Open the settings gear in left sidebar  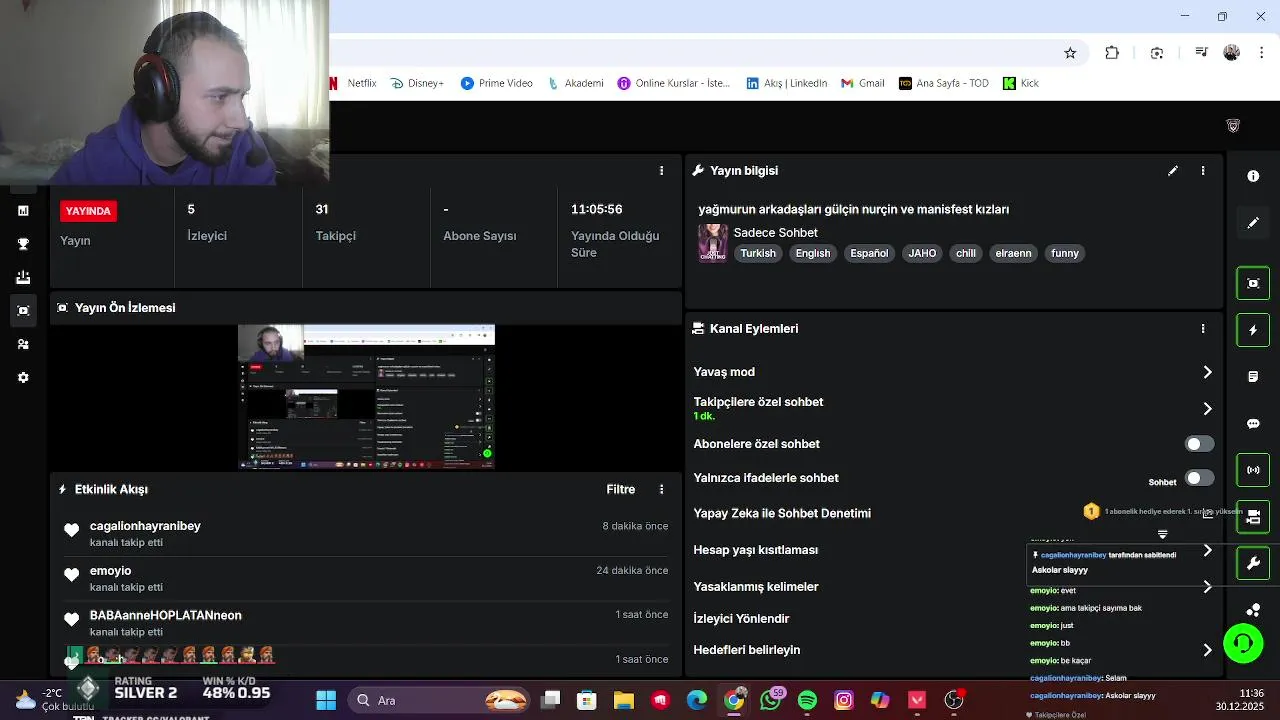point(23,378)
